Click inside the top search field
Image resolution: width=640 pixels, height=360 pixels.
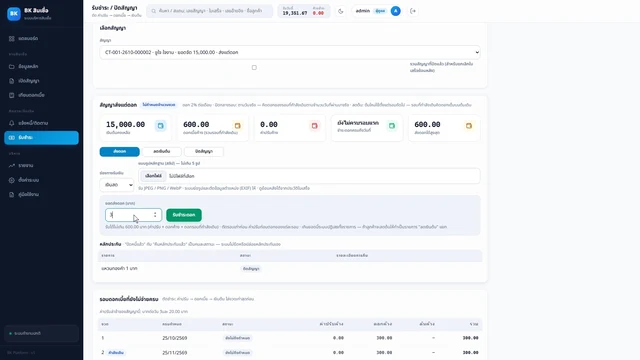click(209, 11)
